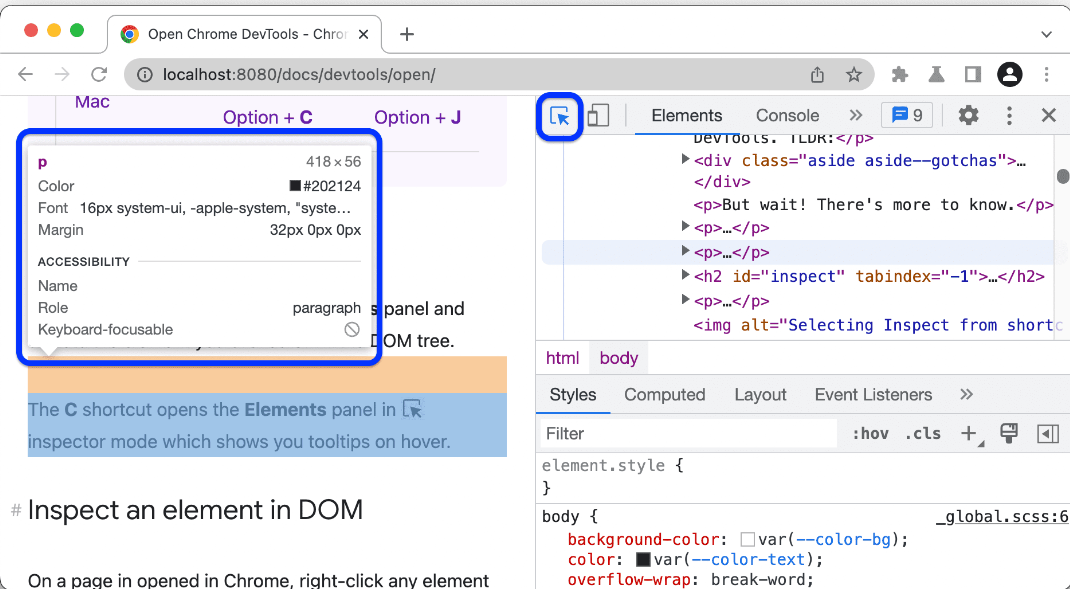
Task: Go forward in browser history
Action: (x=62, y=74)
